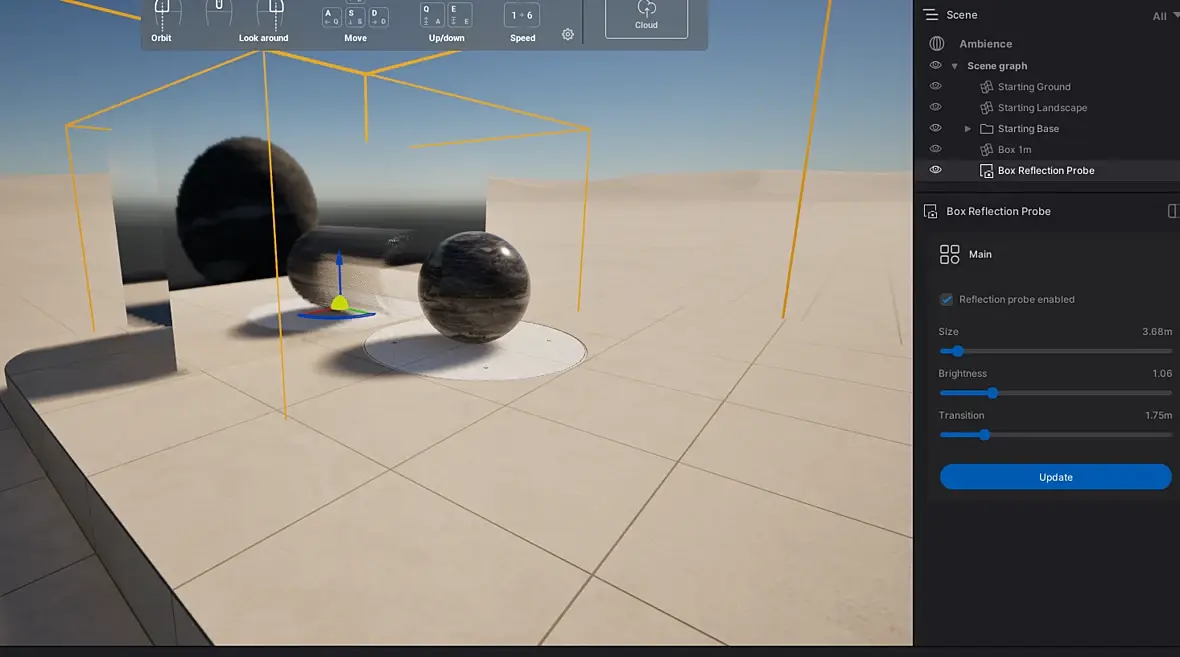
Task: Click Box Reflection Probe tree row icon
Action: pos(986,171)
